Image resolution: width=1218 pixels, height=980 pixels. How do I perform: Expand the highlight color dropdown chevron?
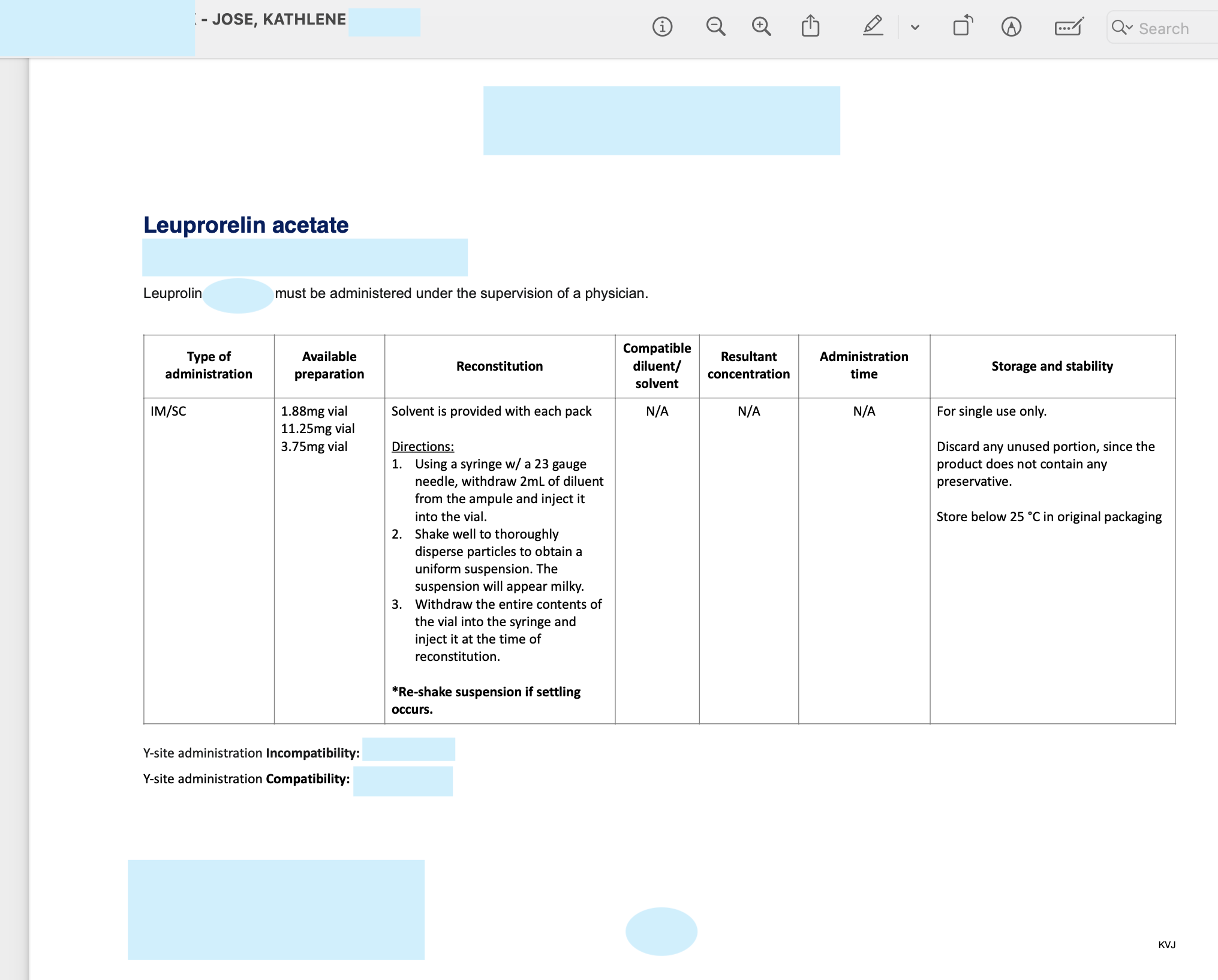pyautogui.click(x=915, y=28)
